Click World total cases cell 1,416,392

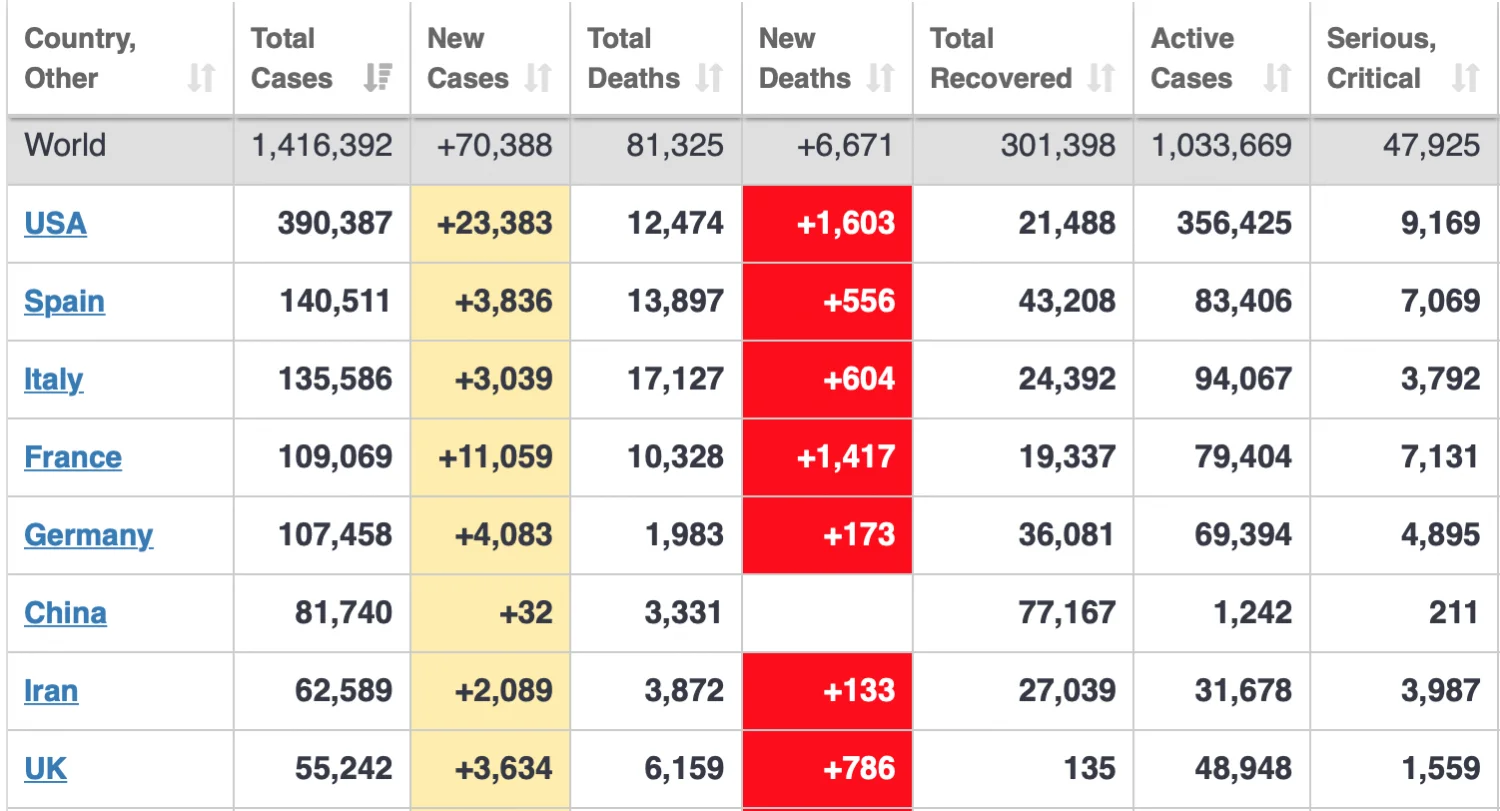coord(321,146)
